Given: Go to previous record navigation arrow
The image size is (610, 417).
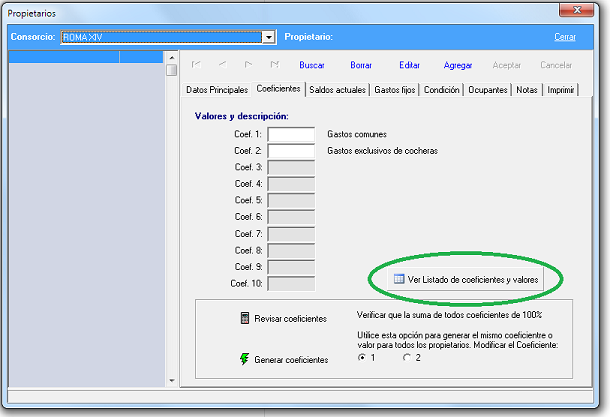Looking at the screenshot, I should (222, 65).
